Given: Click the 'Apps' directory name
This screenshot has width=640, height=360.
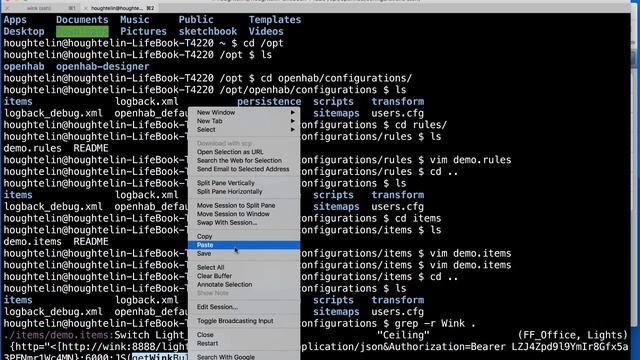Looking at the screenshot, I should point(15,20).
